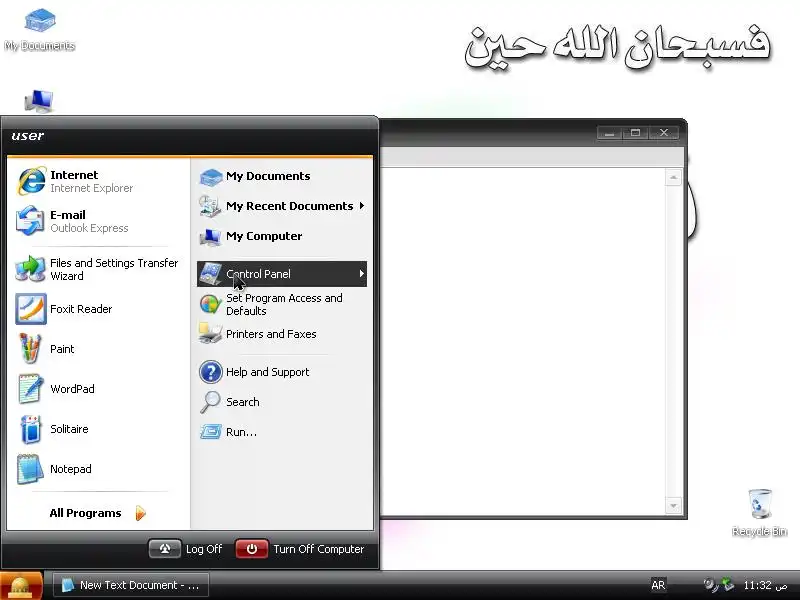Viewport: 800px width, 600px height.
Task: Start the Solitaire icon
Action: (x=31, y=429)
